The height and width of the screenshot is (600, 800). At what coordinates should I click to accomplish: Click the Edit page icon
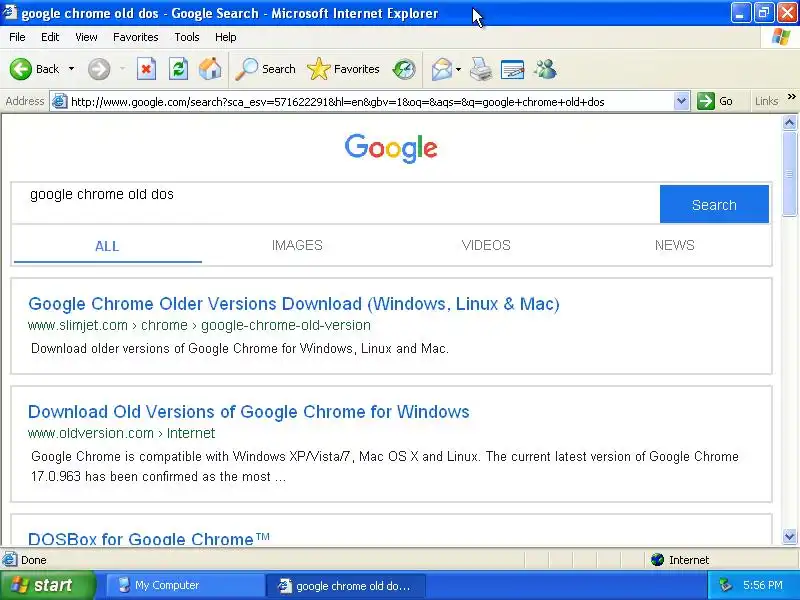pos(513,69)
